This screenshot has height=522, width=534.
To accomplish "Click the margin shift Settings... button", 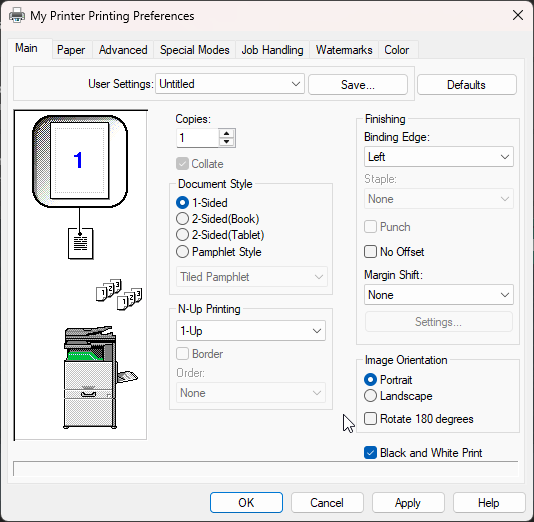I will [x=439, y=322].
